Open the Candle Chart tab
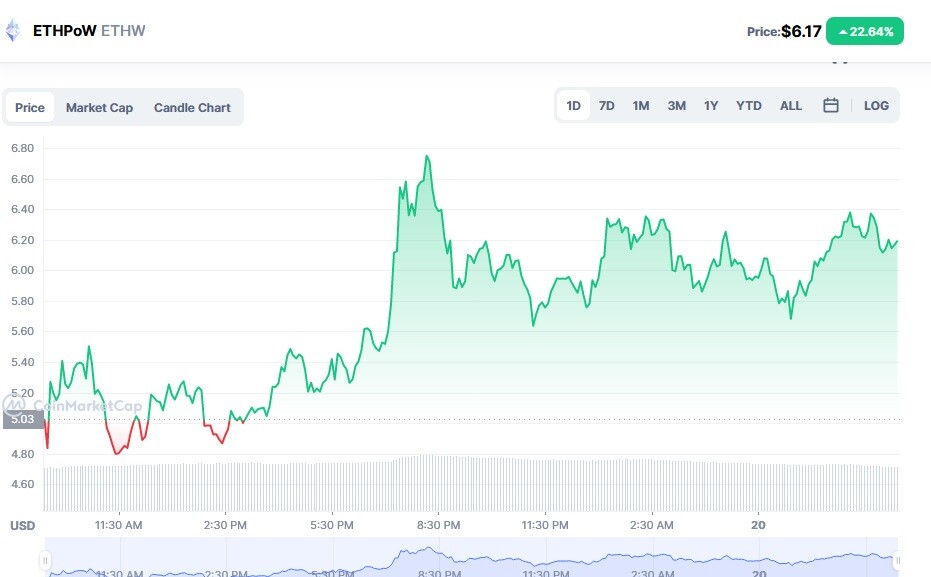This screenshot has width=931, height=577. (x=192, y=107)
